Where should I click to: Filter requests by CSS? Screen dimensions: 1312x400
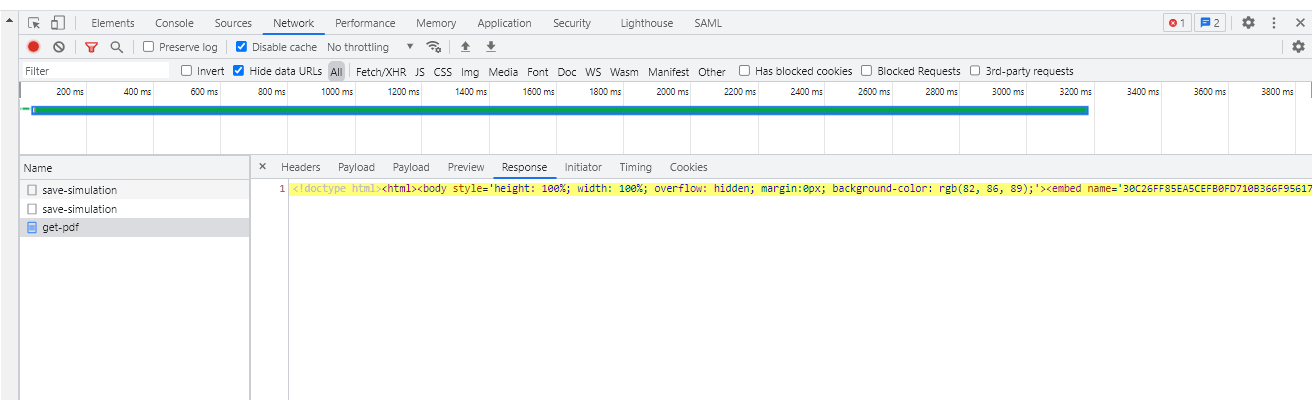pos(443,71)
